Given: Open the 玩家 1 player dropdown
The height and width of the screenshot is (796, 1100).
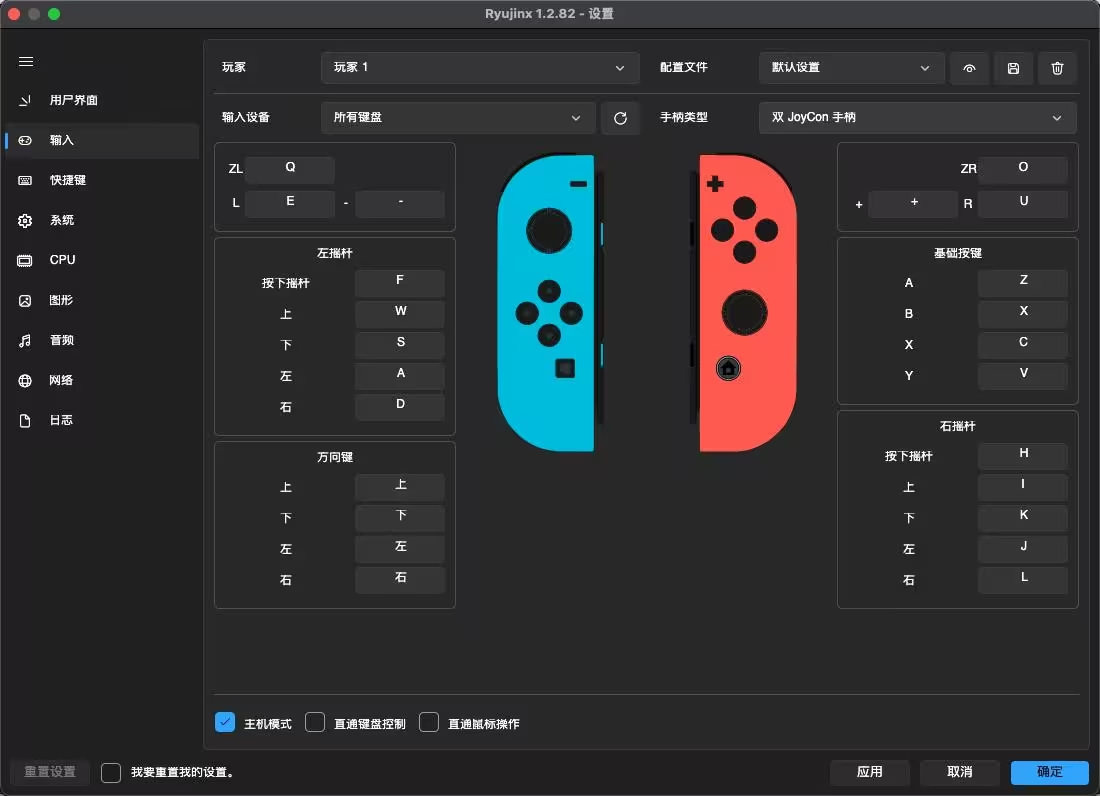Looking at the screenshot, I should click(x=480, y=68).
